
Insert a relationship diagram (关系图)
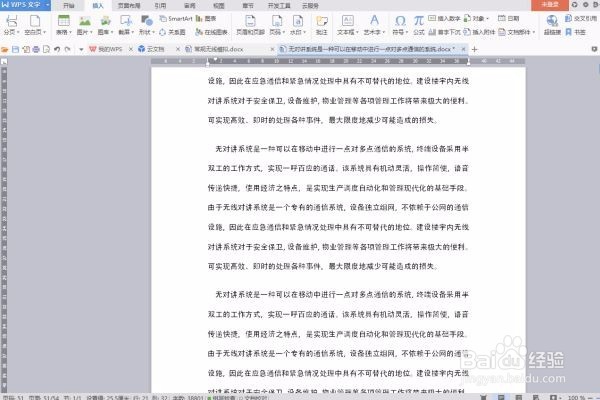[x=172, y=32]
